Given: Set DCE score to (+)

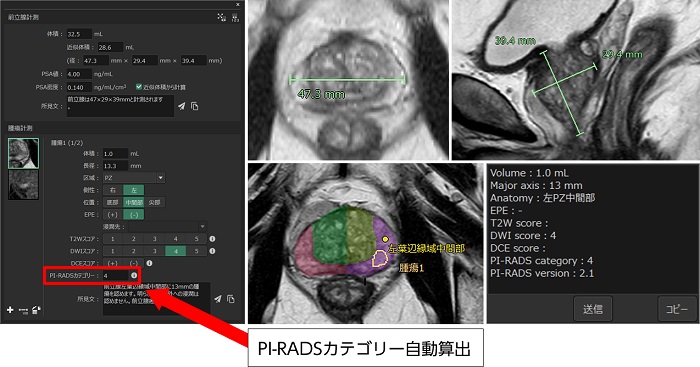Looking at the screenshot, I should point(113,263).
